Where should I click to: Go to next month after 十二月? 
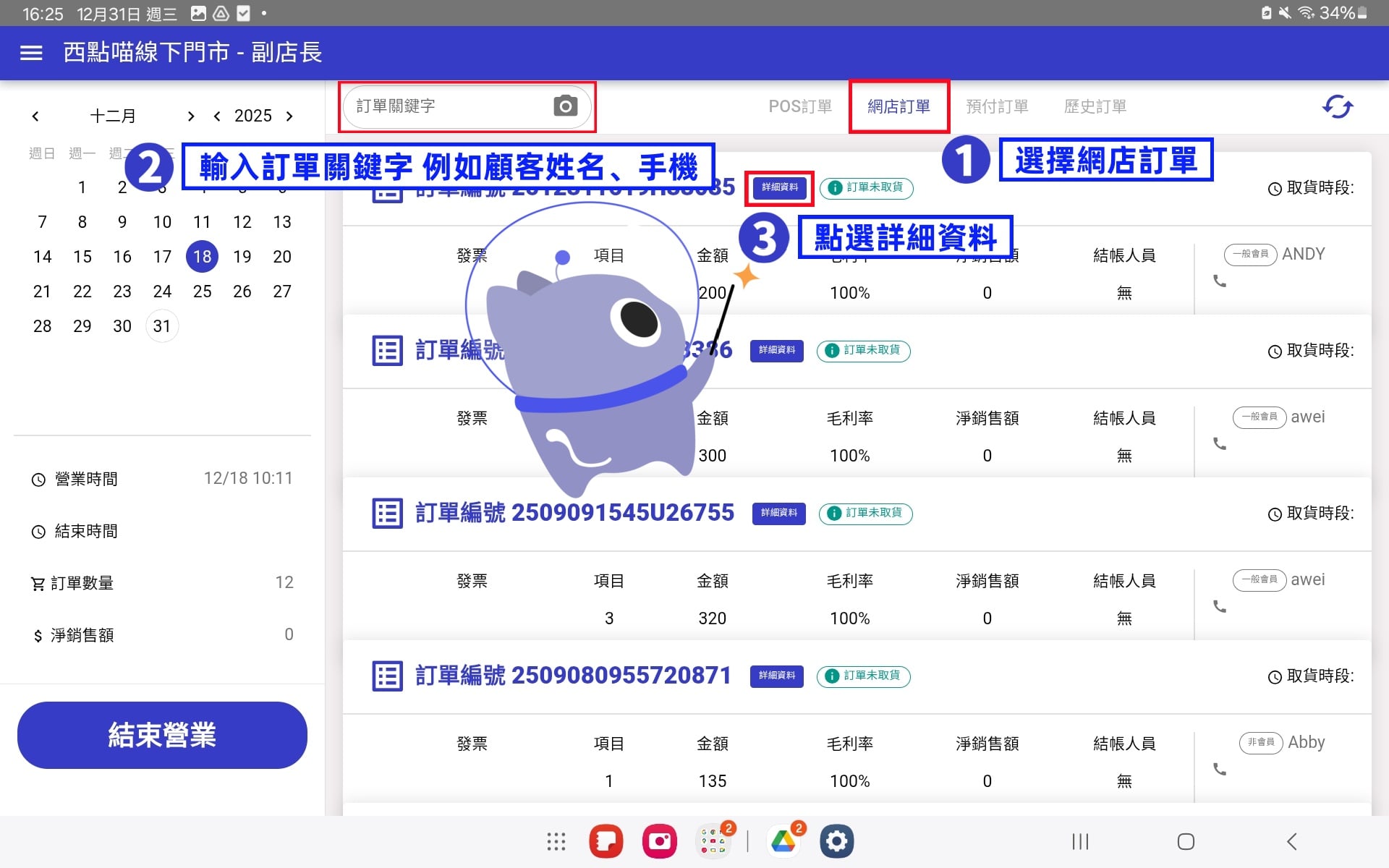(x=191, y=116)
